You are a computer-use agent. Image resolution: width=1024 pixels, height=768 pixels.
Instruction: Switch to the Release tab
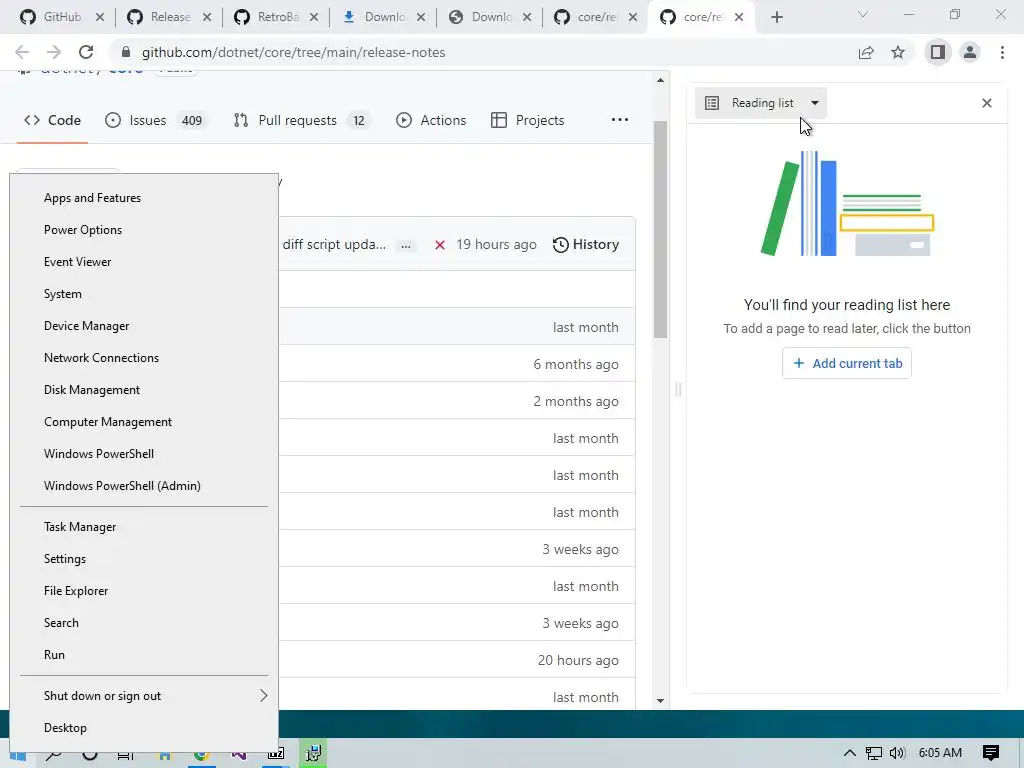159,17
